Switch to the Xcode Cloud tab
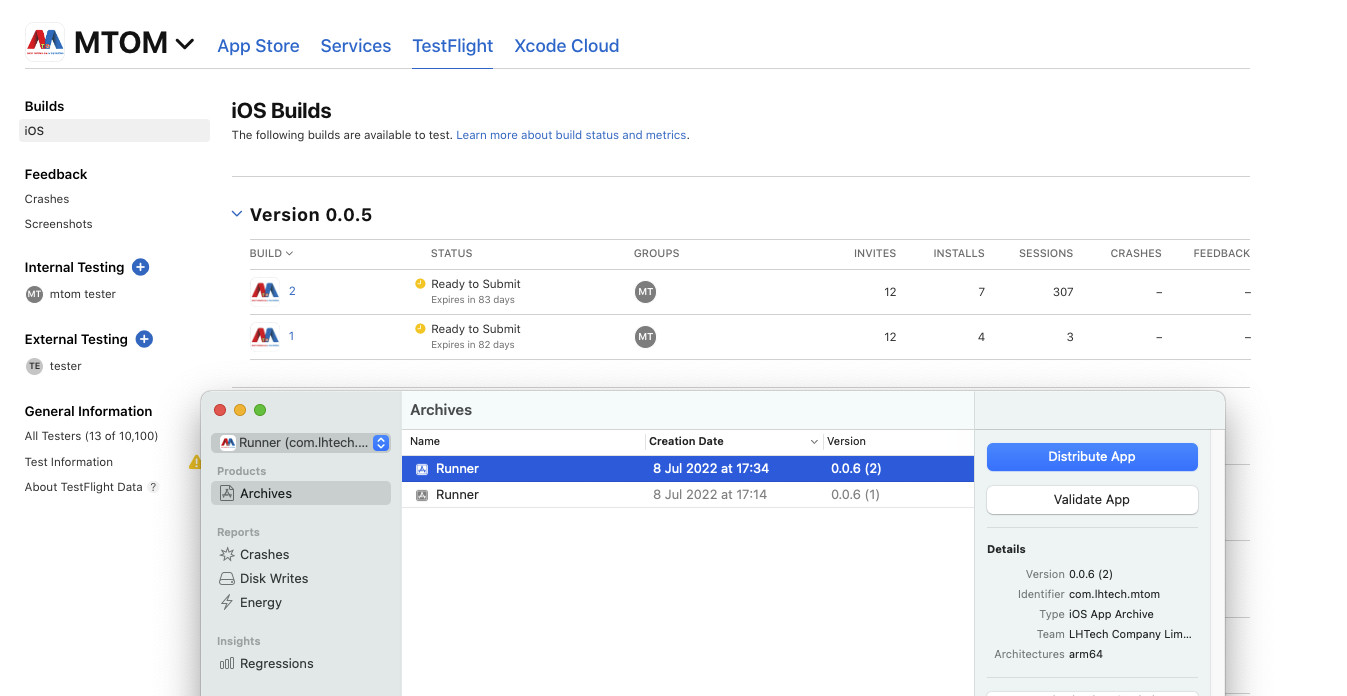Viewport: 1347px width, 696px height. (566, 46)
